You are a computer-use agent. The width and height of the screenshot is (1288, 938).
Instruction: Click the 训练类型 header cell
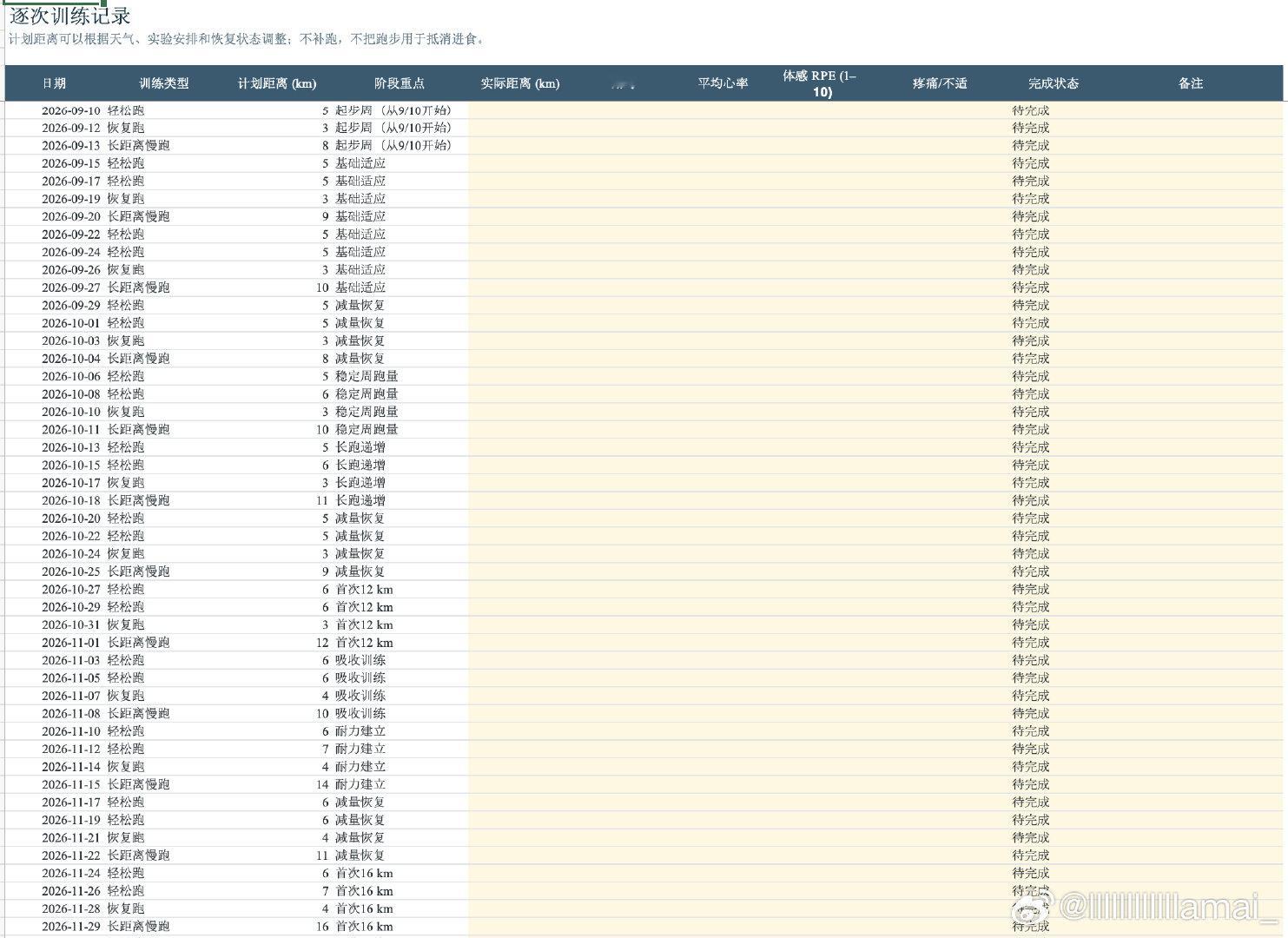tap(164, 83)
